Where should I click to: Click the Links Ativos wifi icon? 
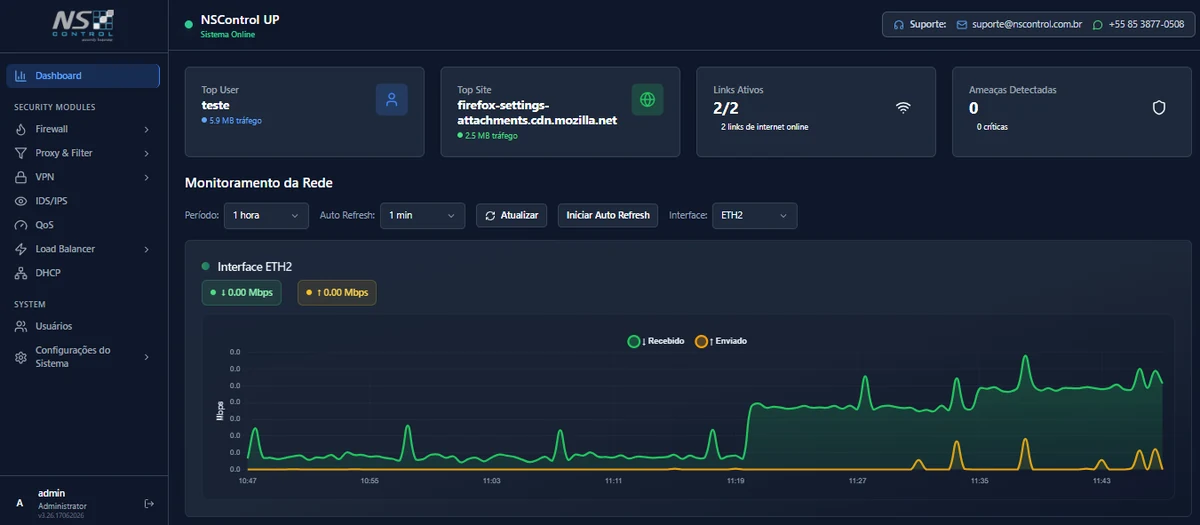pyautogui.click(x=903, y=107)
